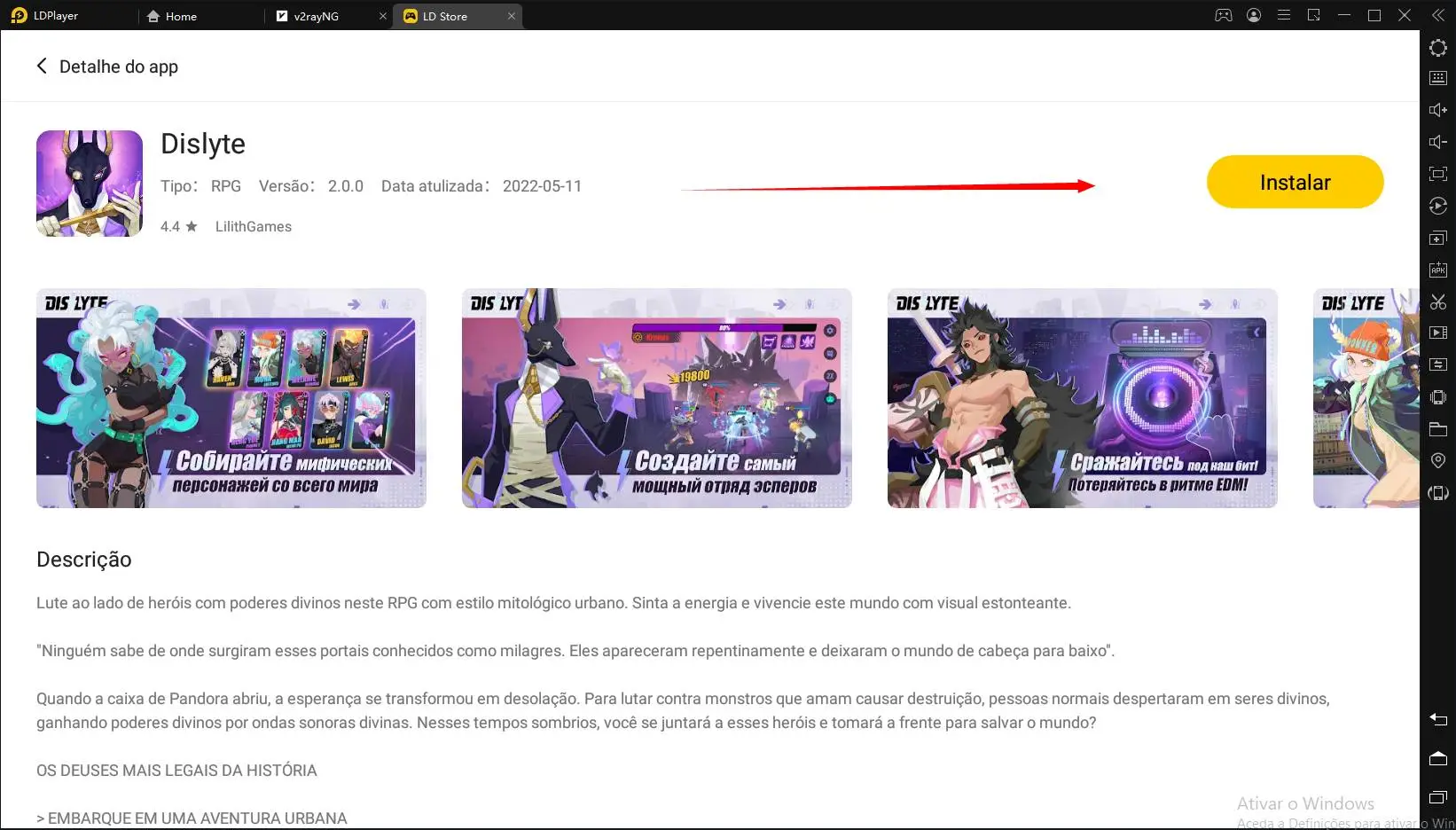This screenshot has height=830, width=1456.
Task: Click the 4.4 star rating
Action: point(178,226)
